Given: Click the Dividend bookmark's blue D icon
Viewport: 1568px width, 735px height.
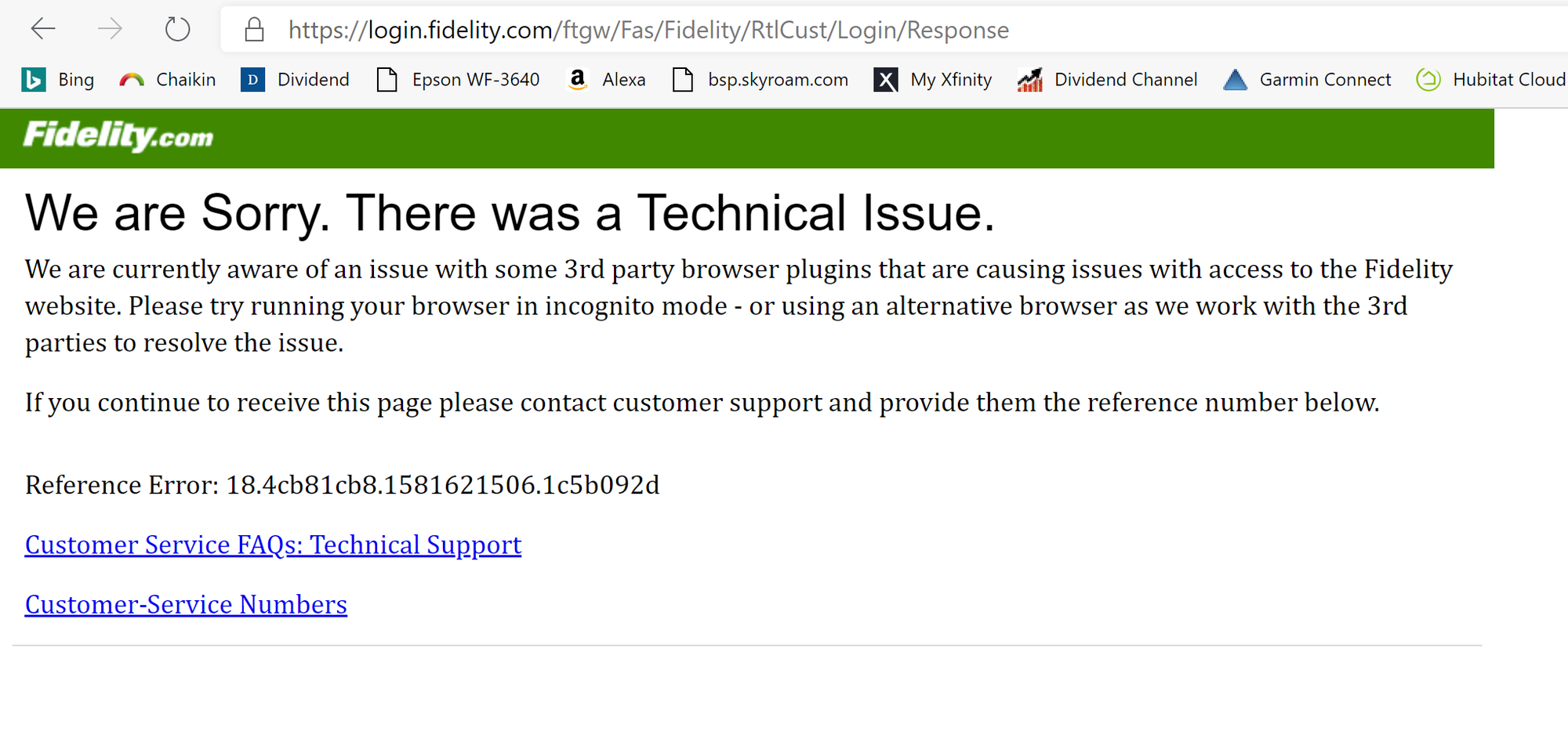Looking at the screenshot, I should 252,80.
